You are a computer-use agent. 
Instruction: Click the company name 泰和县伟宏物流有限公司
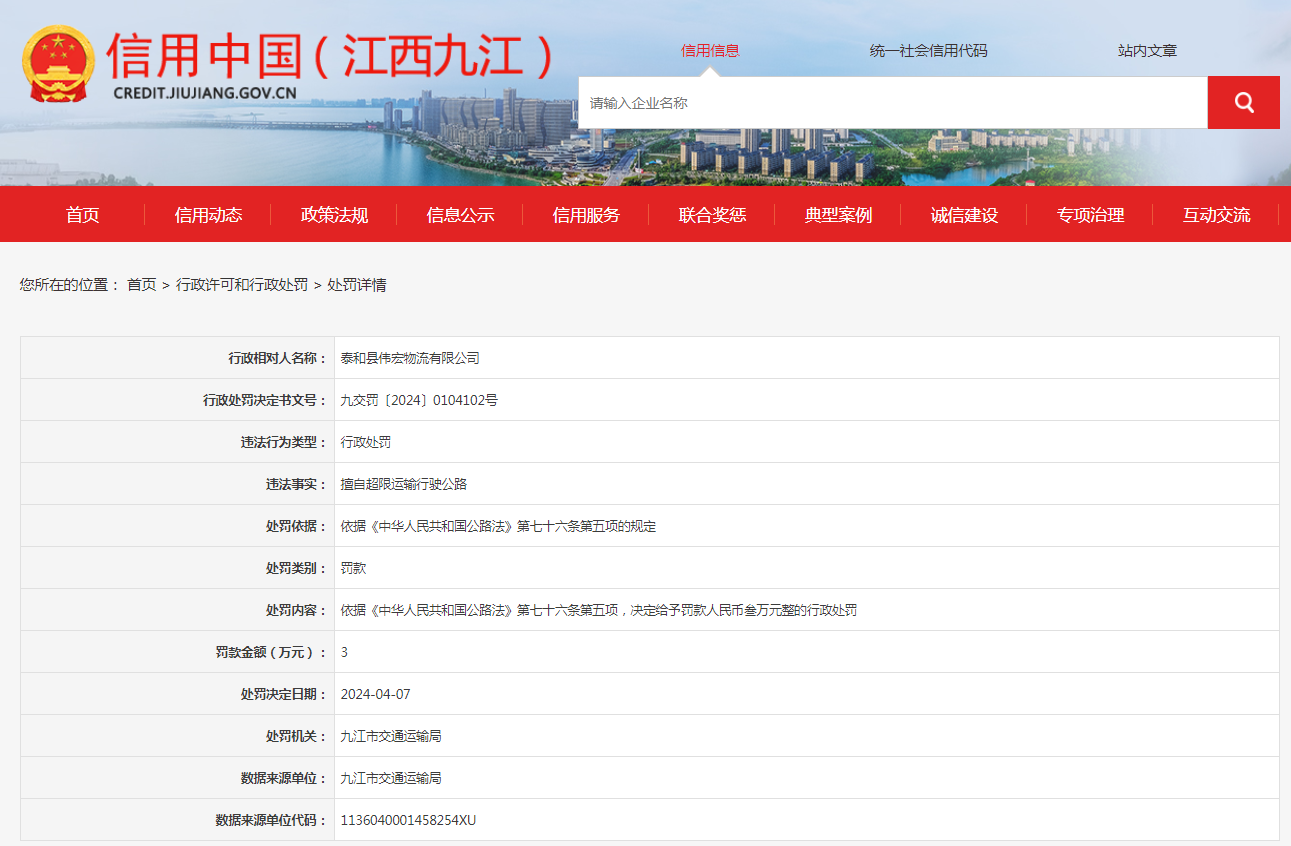(410, 358)
